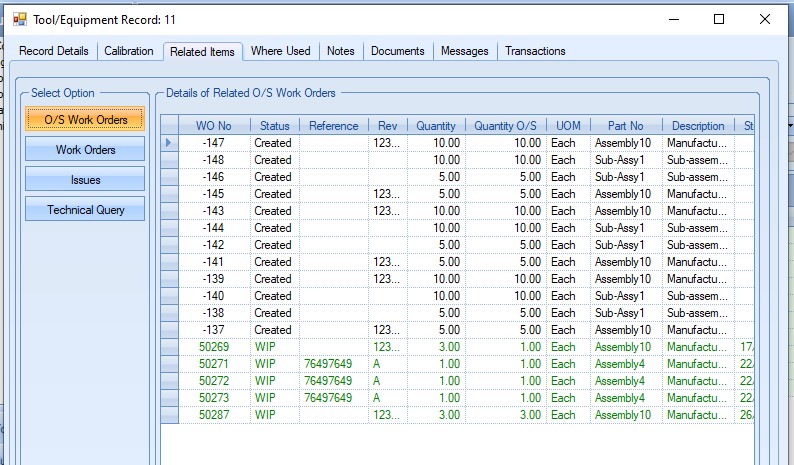Show related Issues
The height and width of the screenshot is (465, 794).
pos(85,180)
